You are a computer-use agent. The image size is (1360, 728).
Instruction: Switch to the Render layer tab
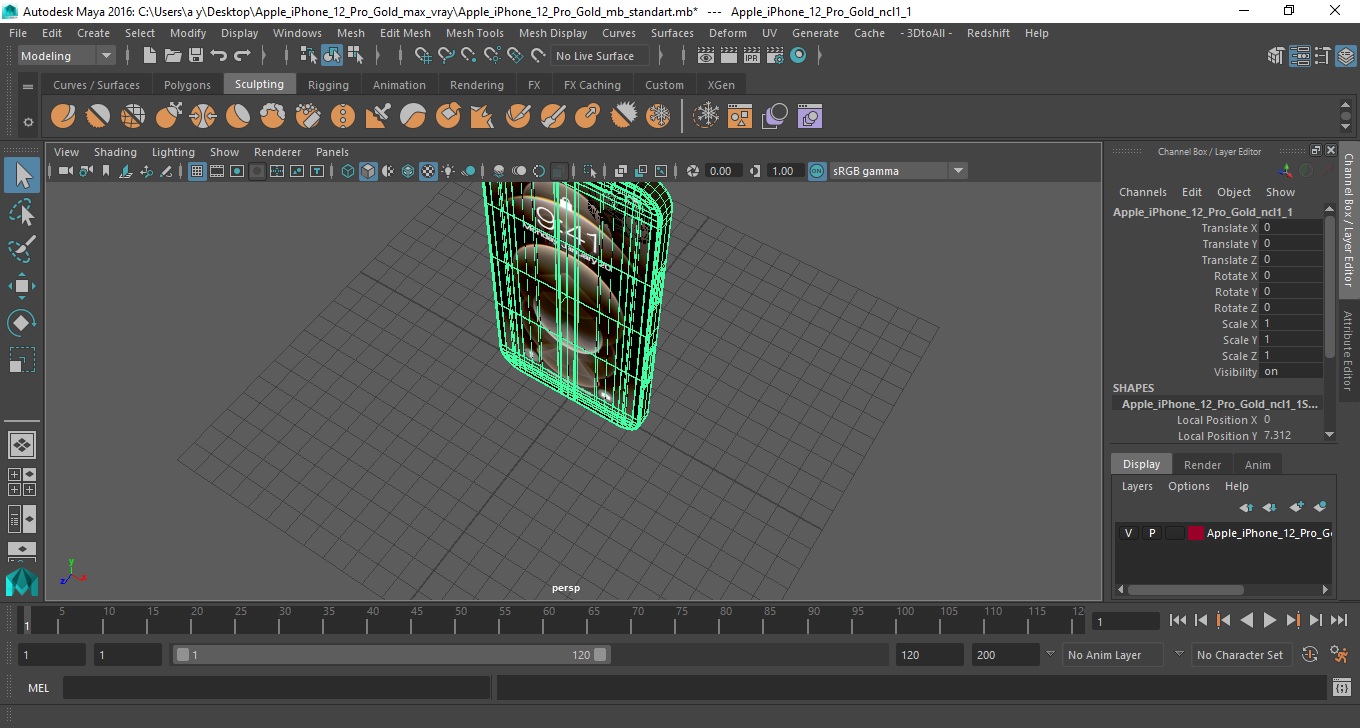click(x=1202, y=465)
